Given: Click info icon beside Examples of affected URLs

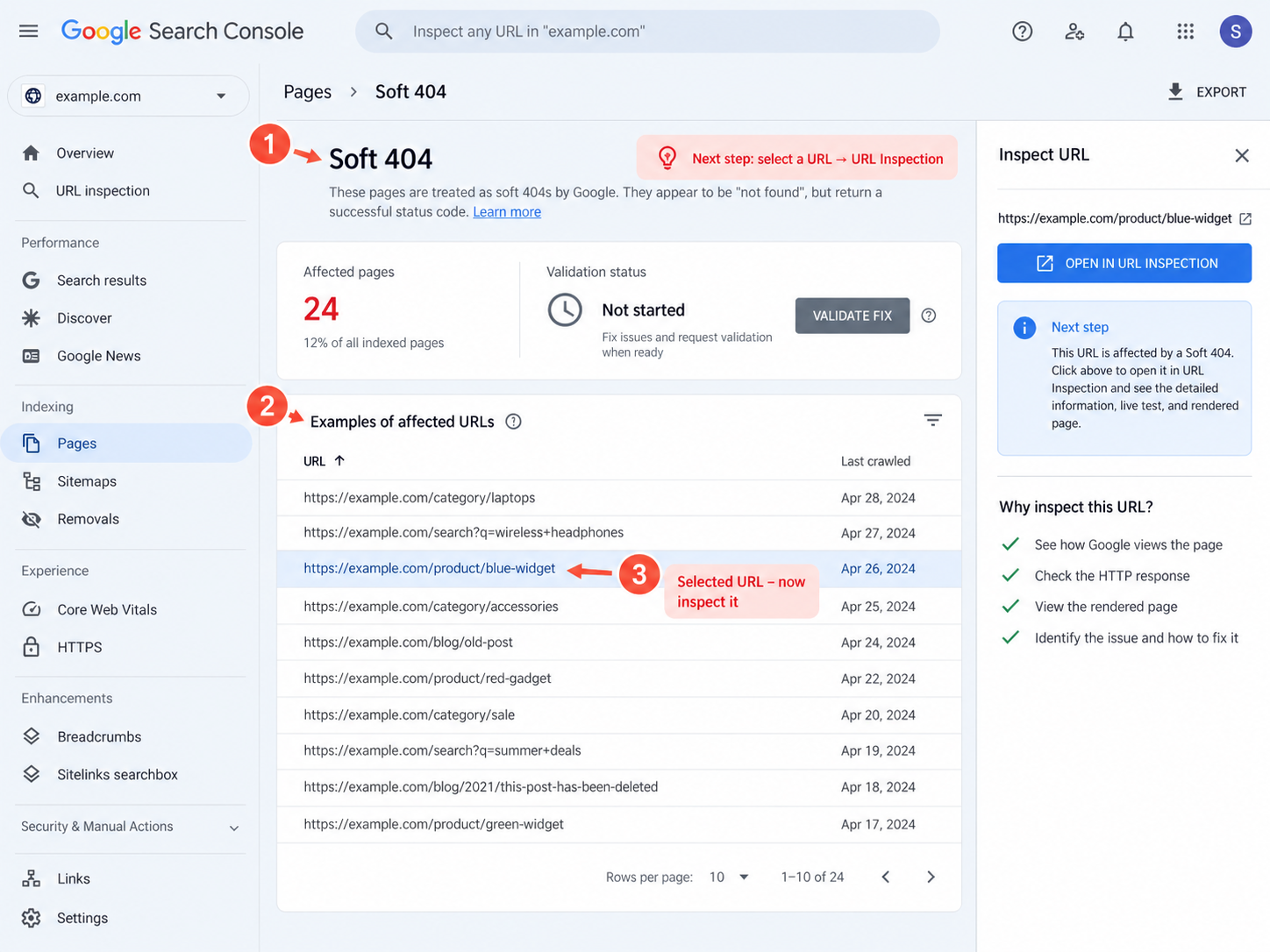Looking at the screenshot, I should point(514,422).
